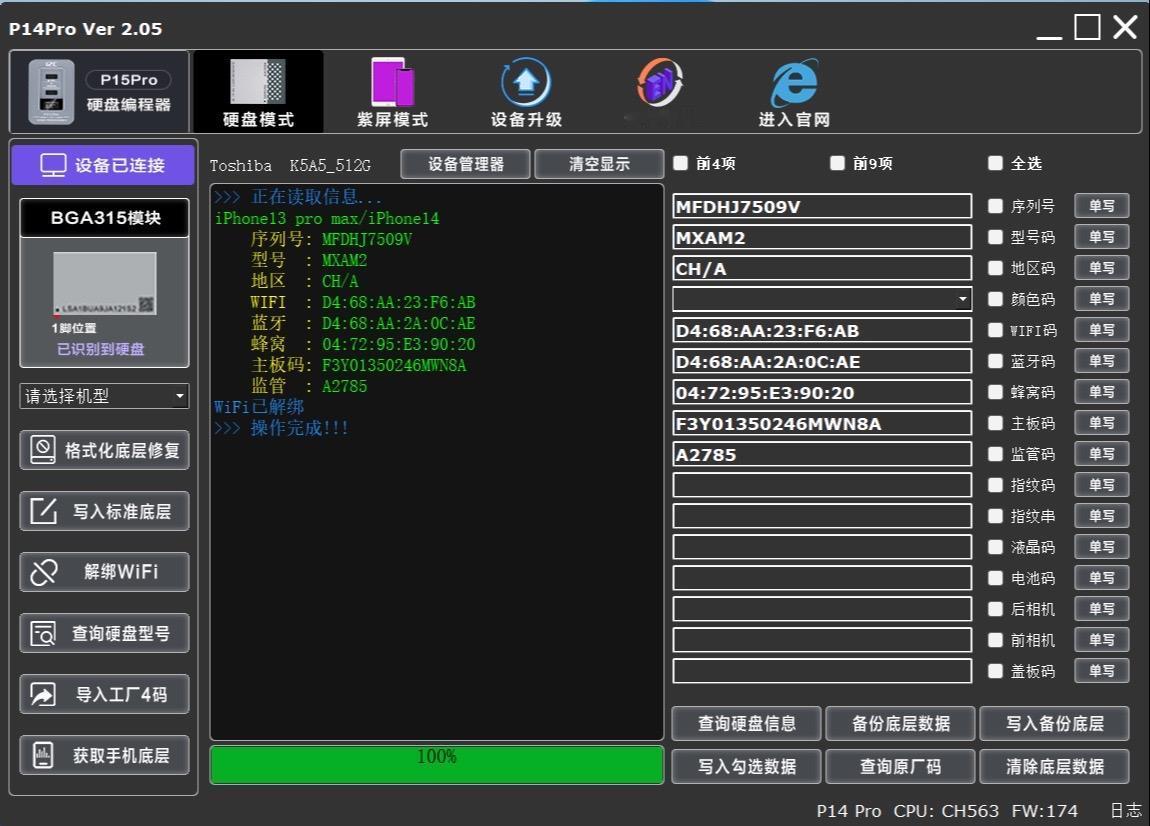Click 单写 button for 主板码
This screenshot has height=826, width=1150.
[x=1102, y=423]
